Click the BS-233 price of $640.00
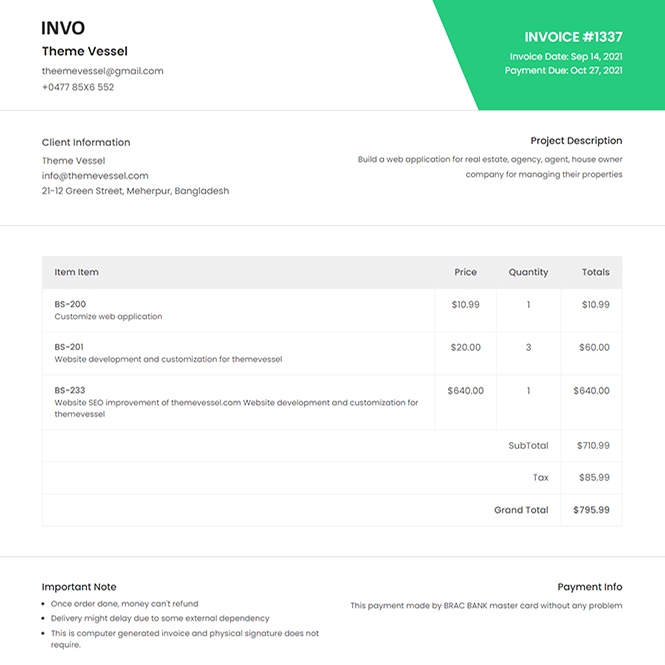The image size is (665, 665). click(x=465, y=390)
